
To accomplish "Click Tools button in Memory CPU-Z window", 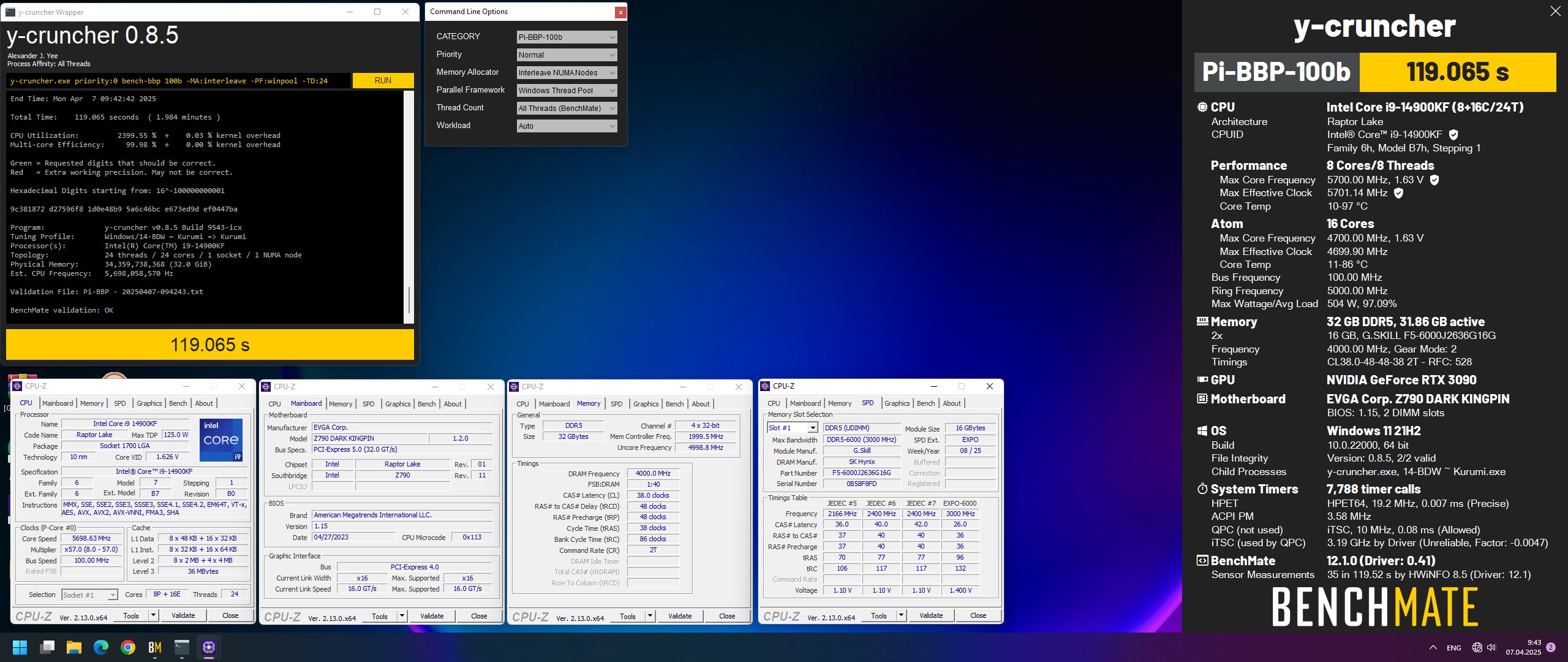I will click(628, 616).
